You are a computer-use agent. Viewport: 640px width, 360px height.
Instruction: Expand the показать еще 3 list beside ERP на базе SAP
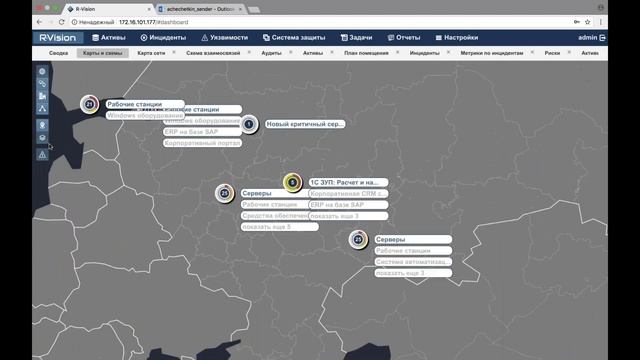click(x=348, y=216)
